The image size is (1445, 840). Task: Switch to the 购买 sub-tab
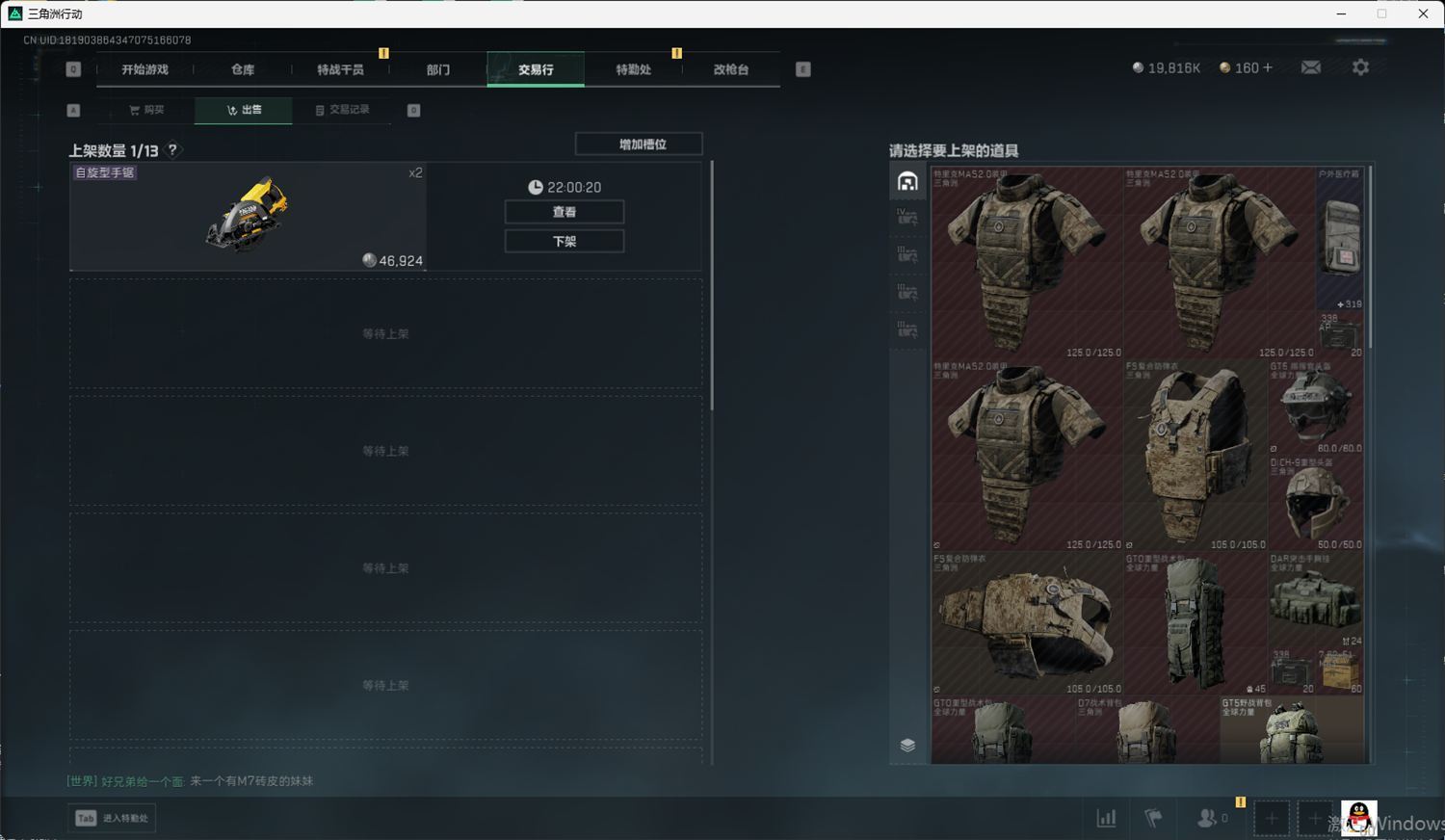pyautogui.click(x=146, y=110)
